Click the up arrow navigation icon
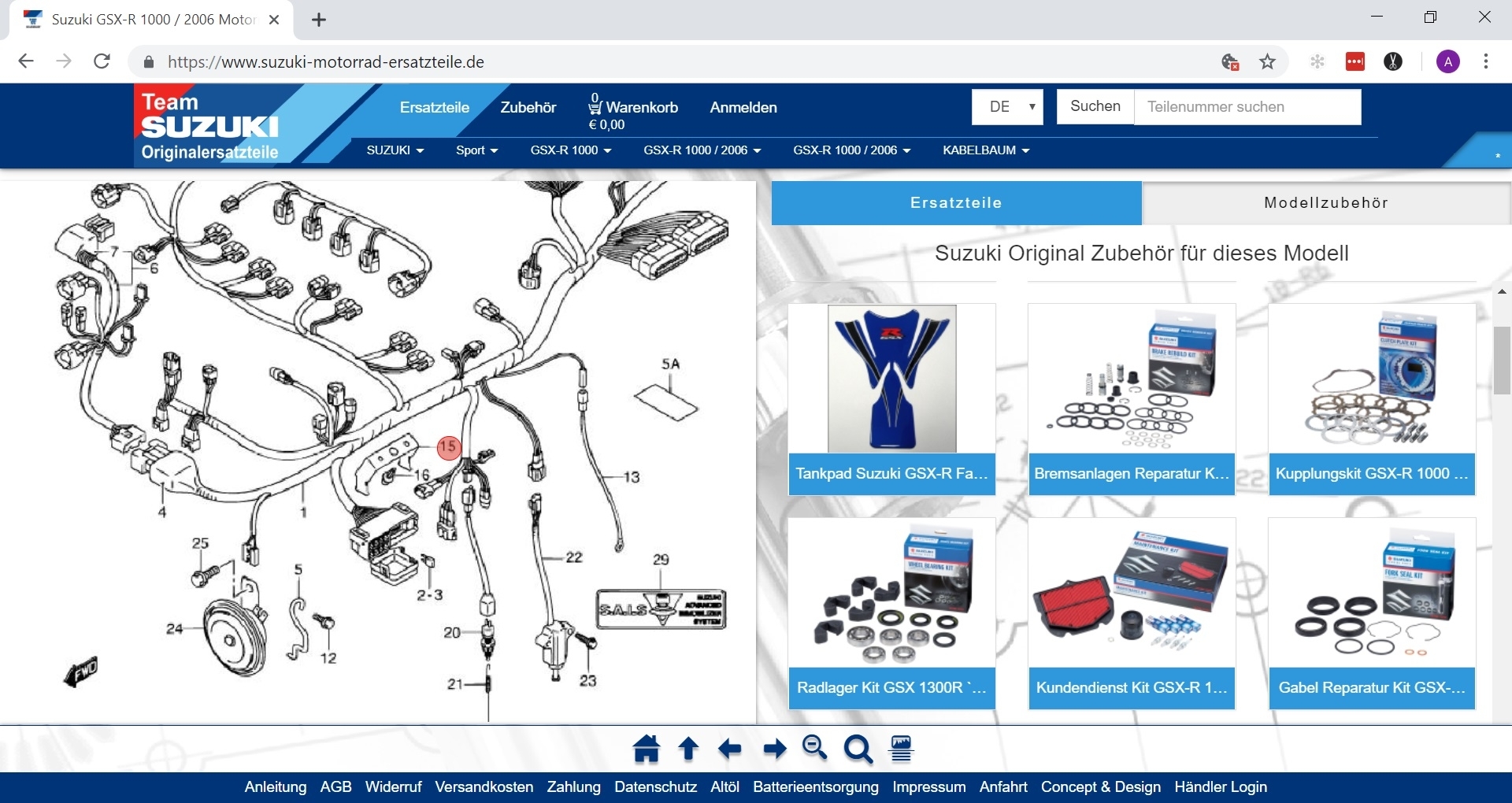 coord(688,749)
